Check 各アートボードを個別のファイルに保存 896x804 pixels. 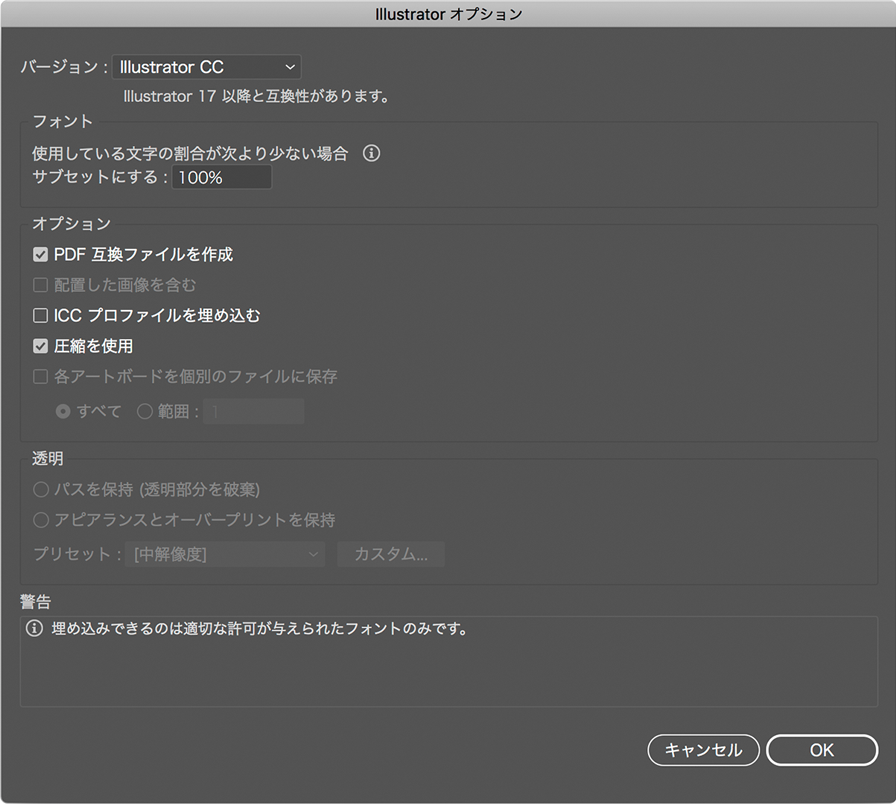pyautogui.click(x=41, y=377)
